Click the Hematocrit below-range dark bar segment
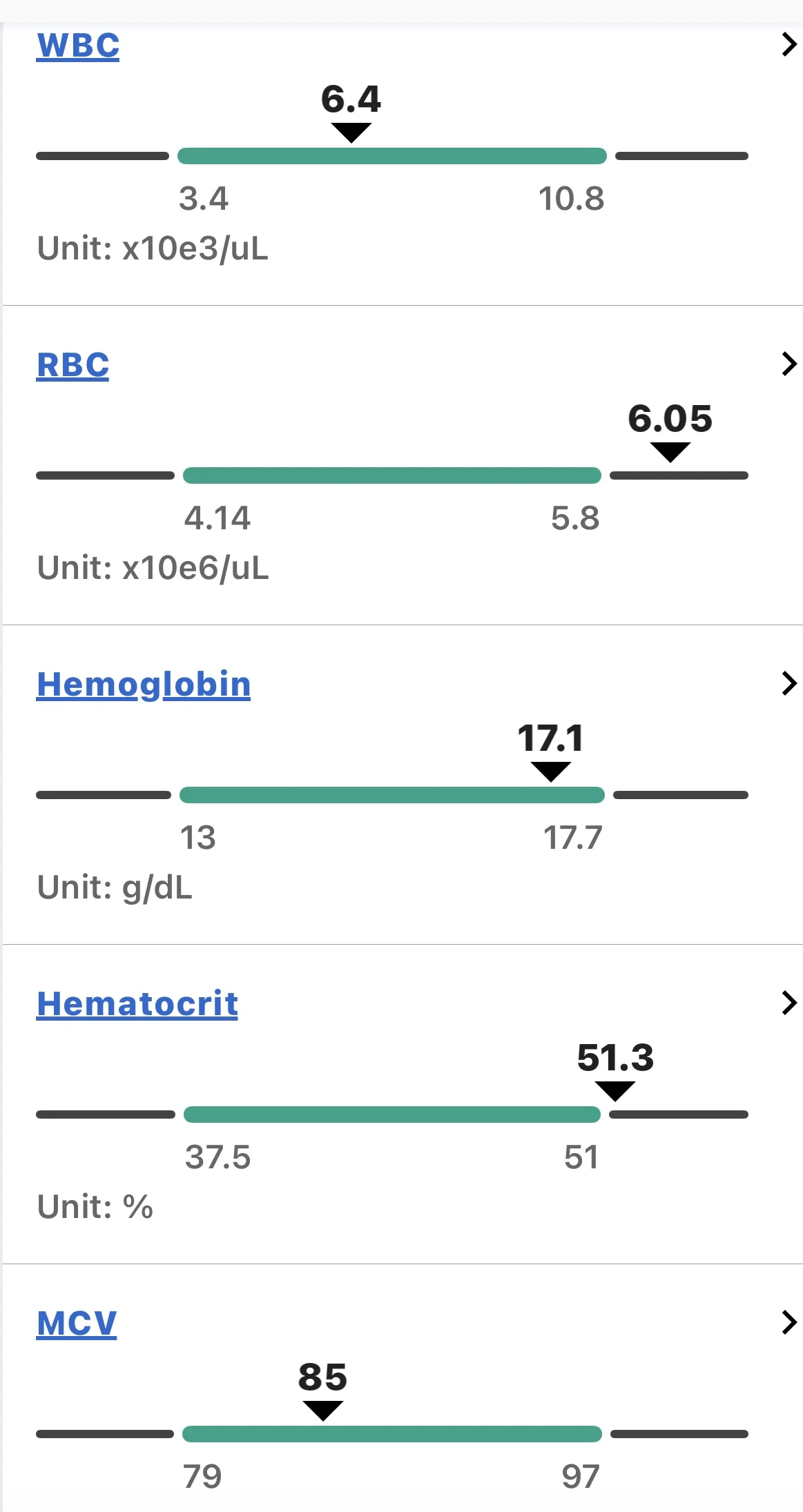Screen dimensions: 803x1512 click(106, 1115)
